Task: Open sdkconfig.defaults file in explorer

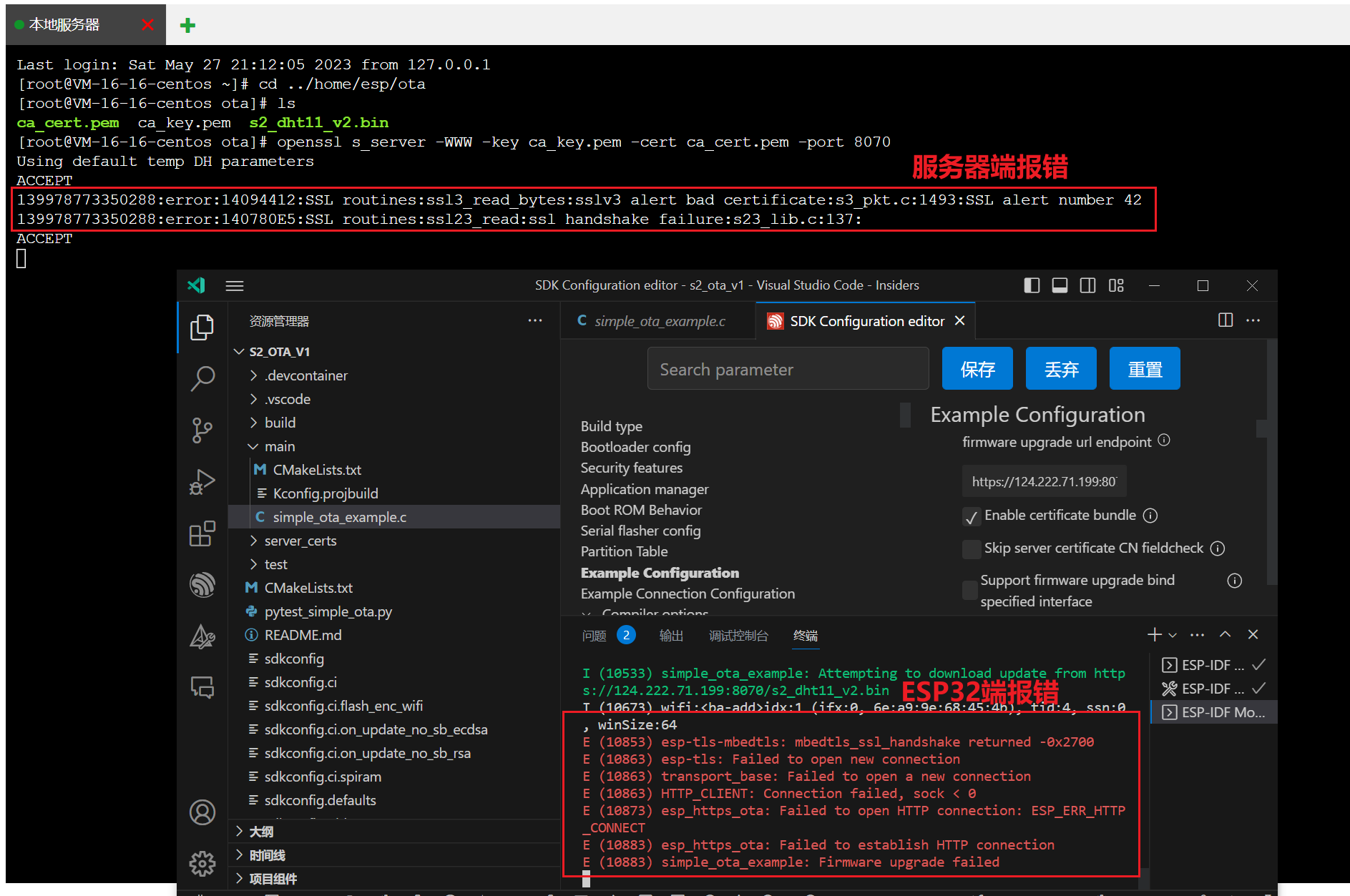Action: click(320, 800)
